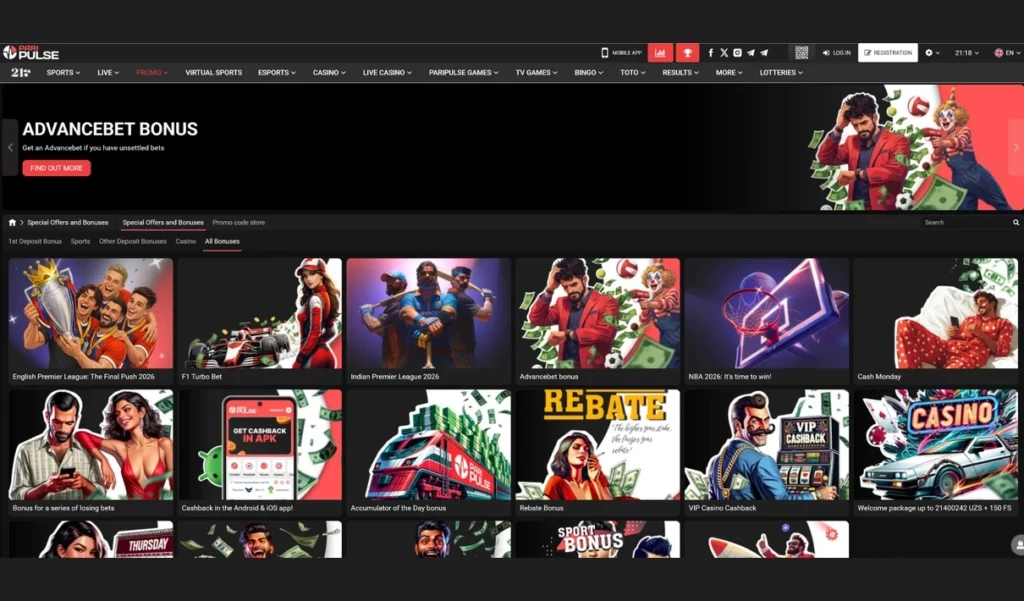The image size is (1024, 601).
Task: Click the search magnifier icon
Action: pyautogui.click(x=1016, y=223)
